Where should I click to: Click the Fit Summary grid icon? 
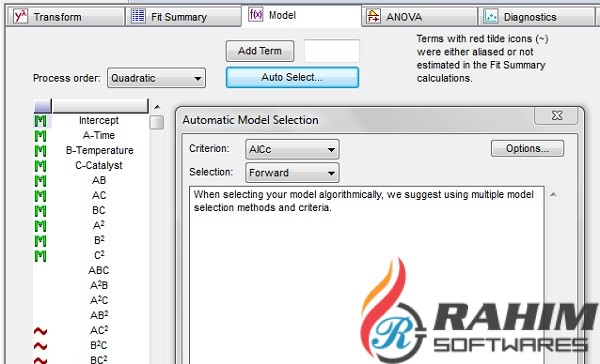point(138,16)
